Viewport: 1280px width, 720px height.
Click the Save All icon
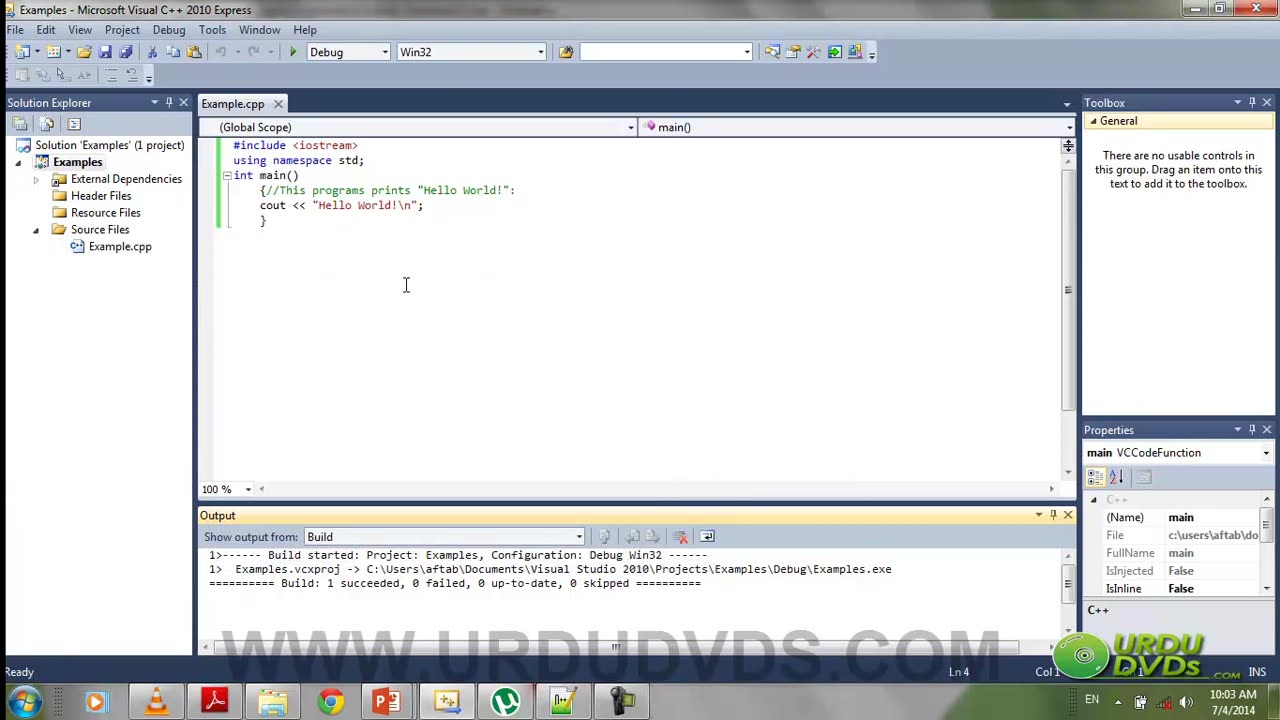125,52
